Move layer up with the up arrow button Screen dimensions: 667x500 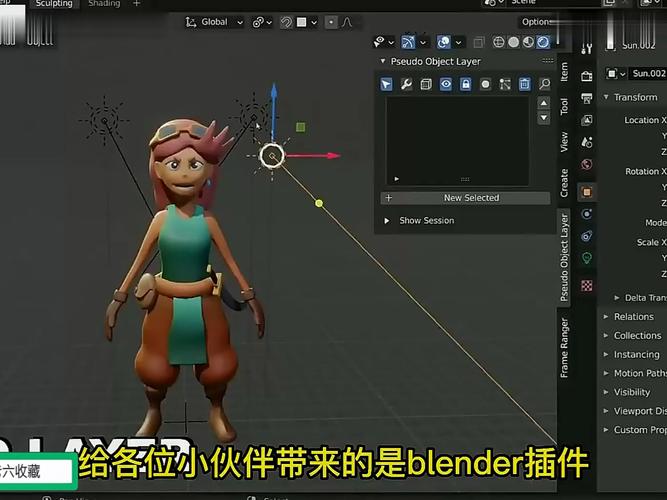pos(544,103)
